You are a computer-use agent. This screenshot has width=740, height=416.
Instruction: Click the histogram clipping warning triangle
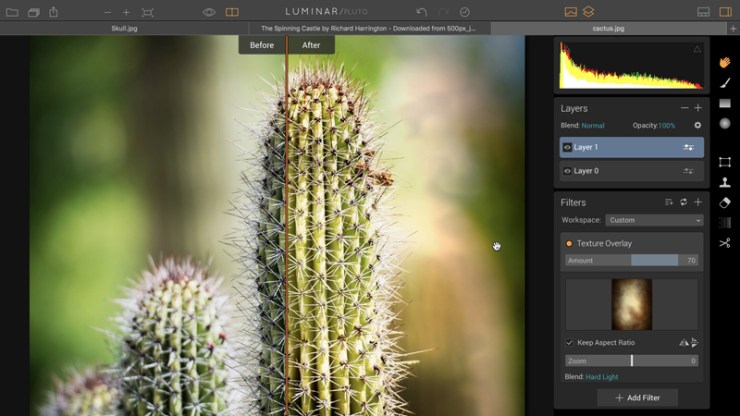[x=697, y=49]
